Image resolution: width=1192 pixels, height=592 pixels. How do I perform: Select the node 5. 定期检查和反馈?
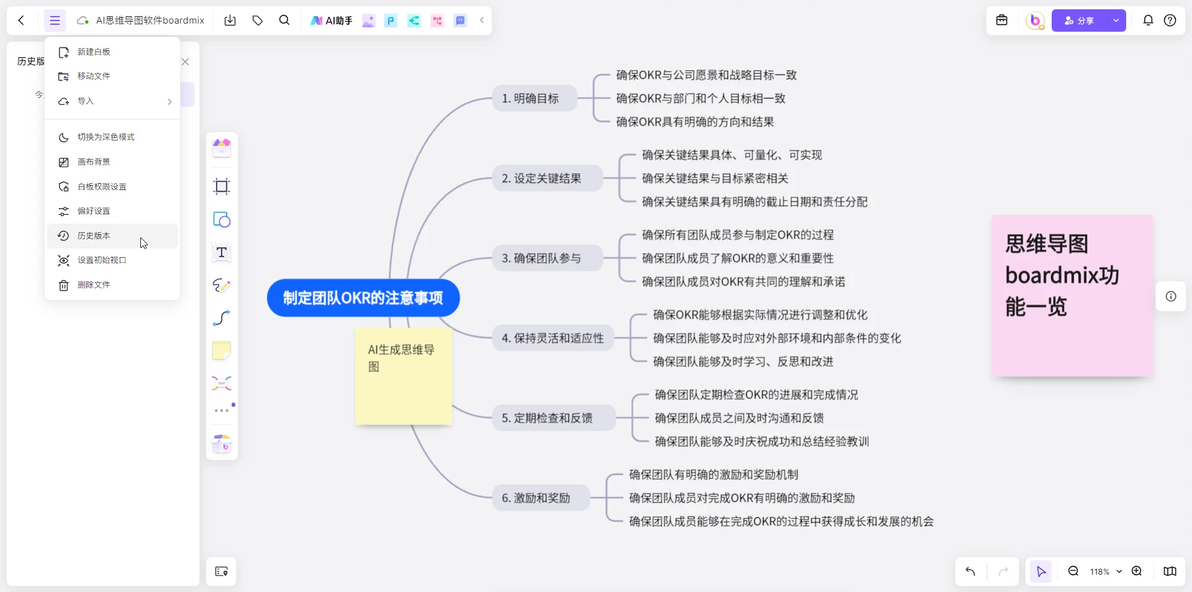coord(553,418)
